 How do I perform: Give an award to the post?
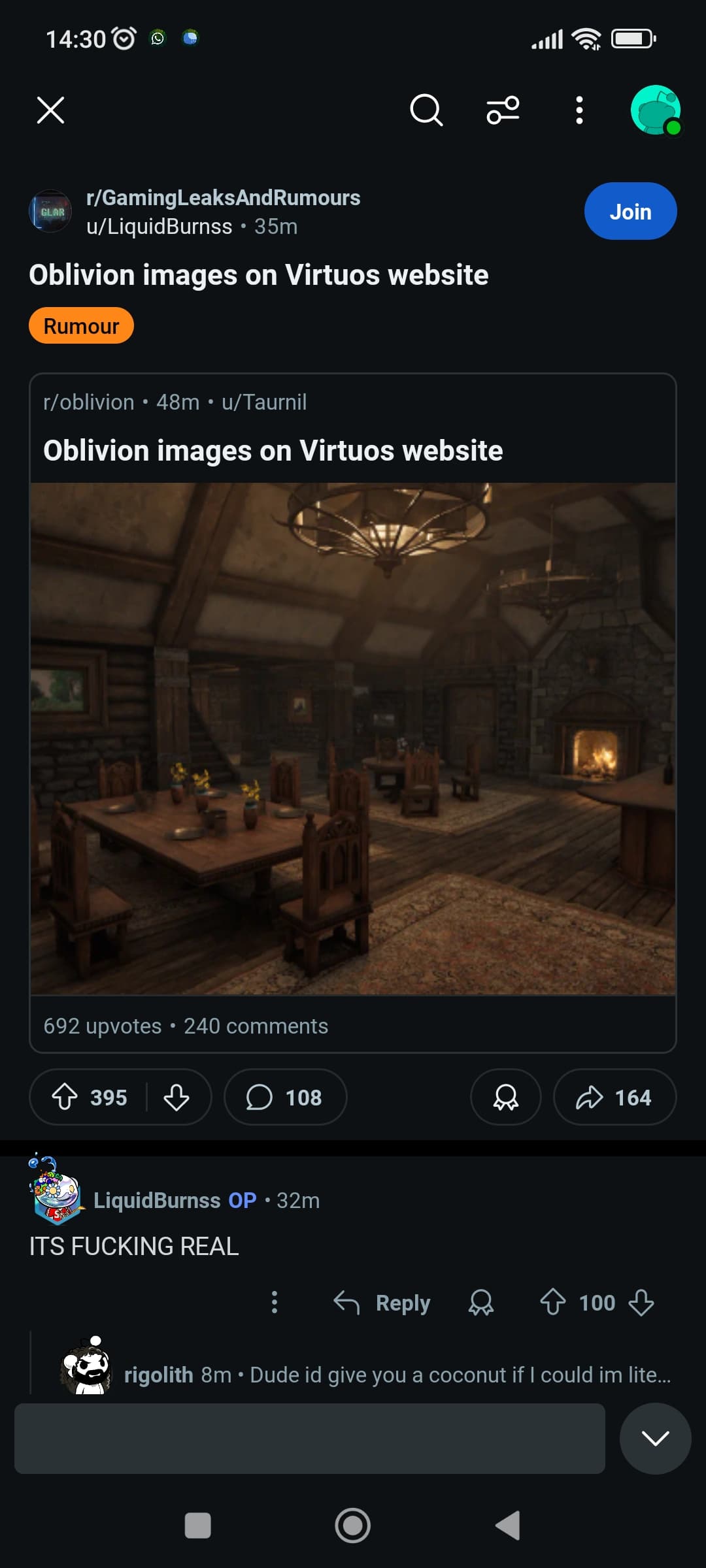(x=505, y=1097)
